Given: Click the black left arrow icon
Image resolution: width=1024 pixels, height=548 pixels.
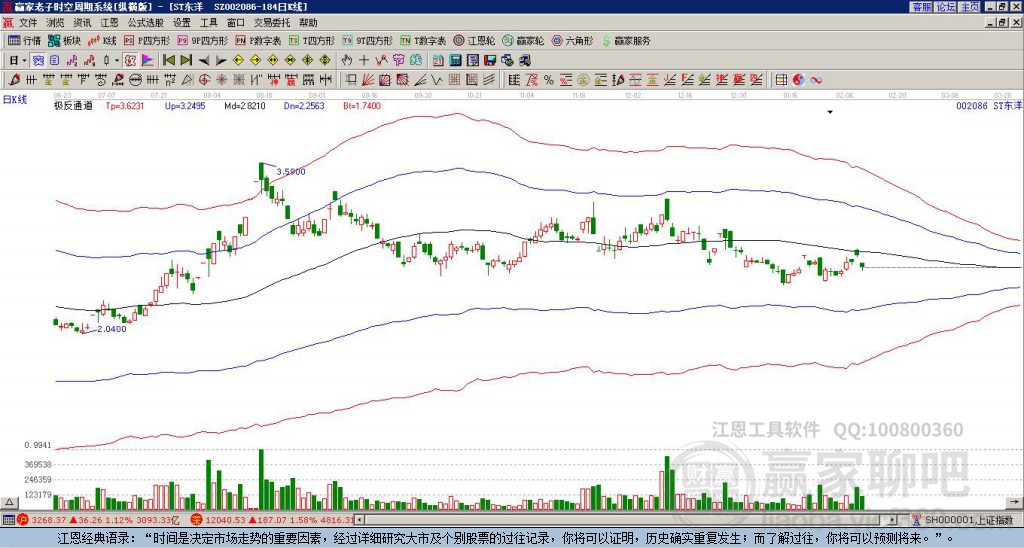Looking at the screenshot, I should click(x=204, y=61).
